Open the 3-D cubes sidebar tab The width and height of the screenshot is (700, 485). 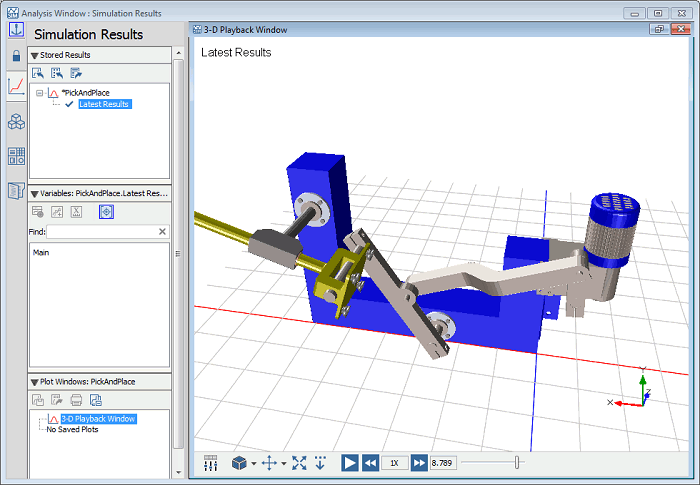[16, 122]
